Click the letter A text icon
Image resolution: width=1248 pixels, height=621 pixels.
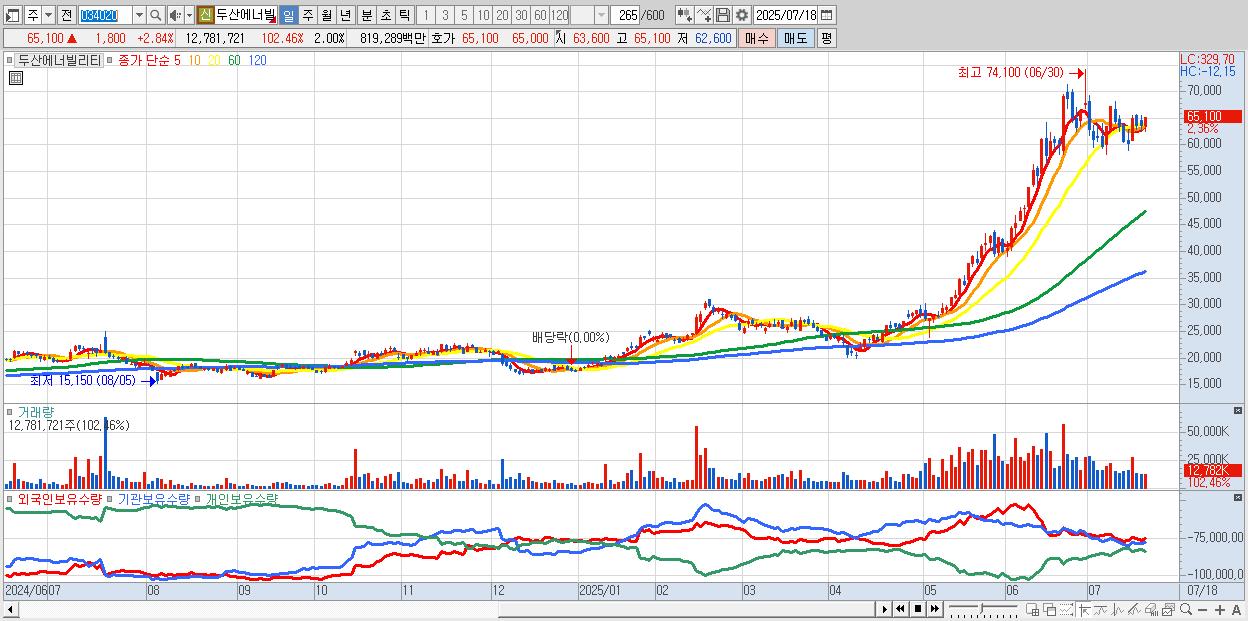pos(1236,610)
